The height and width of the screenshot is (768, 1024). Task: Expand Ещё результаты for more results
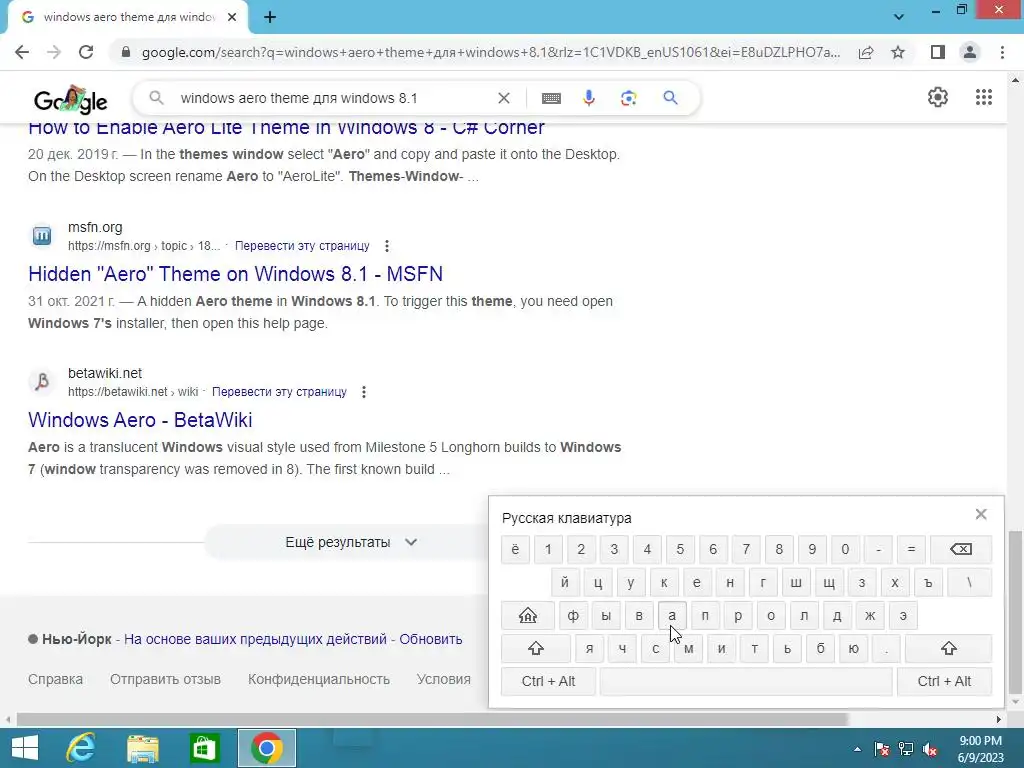click(x=351, y=542)
